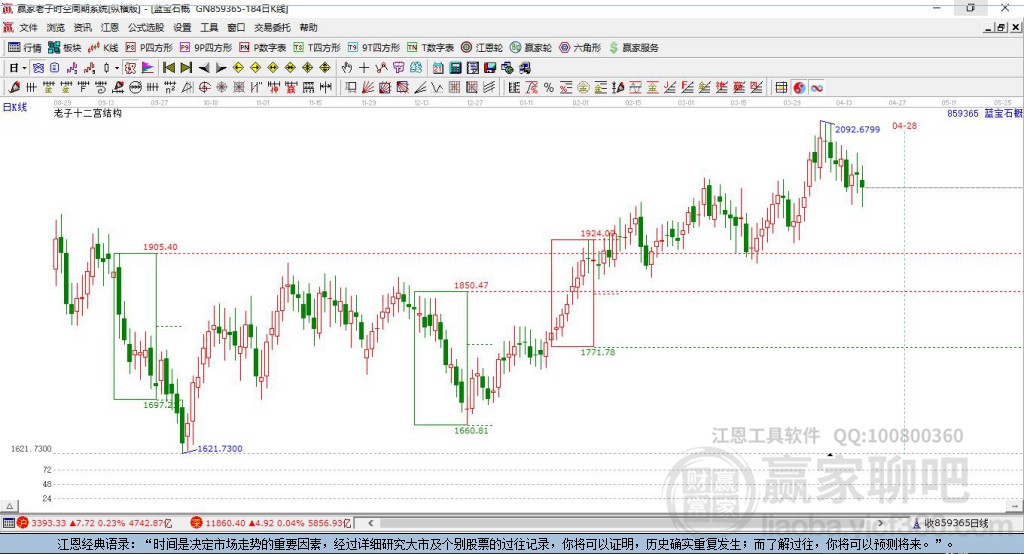Toggle the infinity loop icon
Viewport: 1024px width, 554px height.
[x=816, y=88]
